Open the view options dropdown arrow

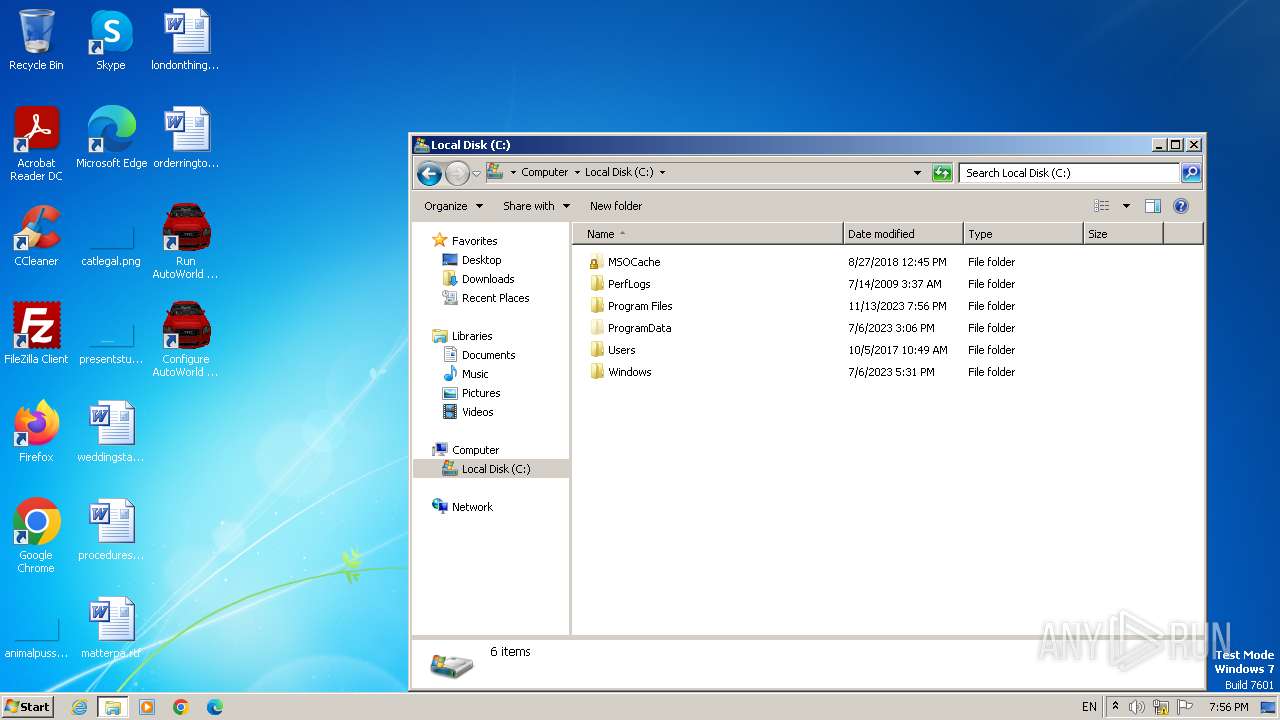[1126, 206]
